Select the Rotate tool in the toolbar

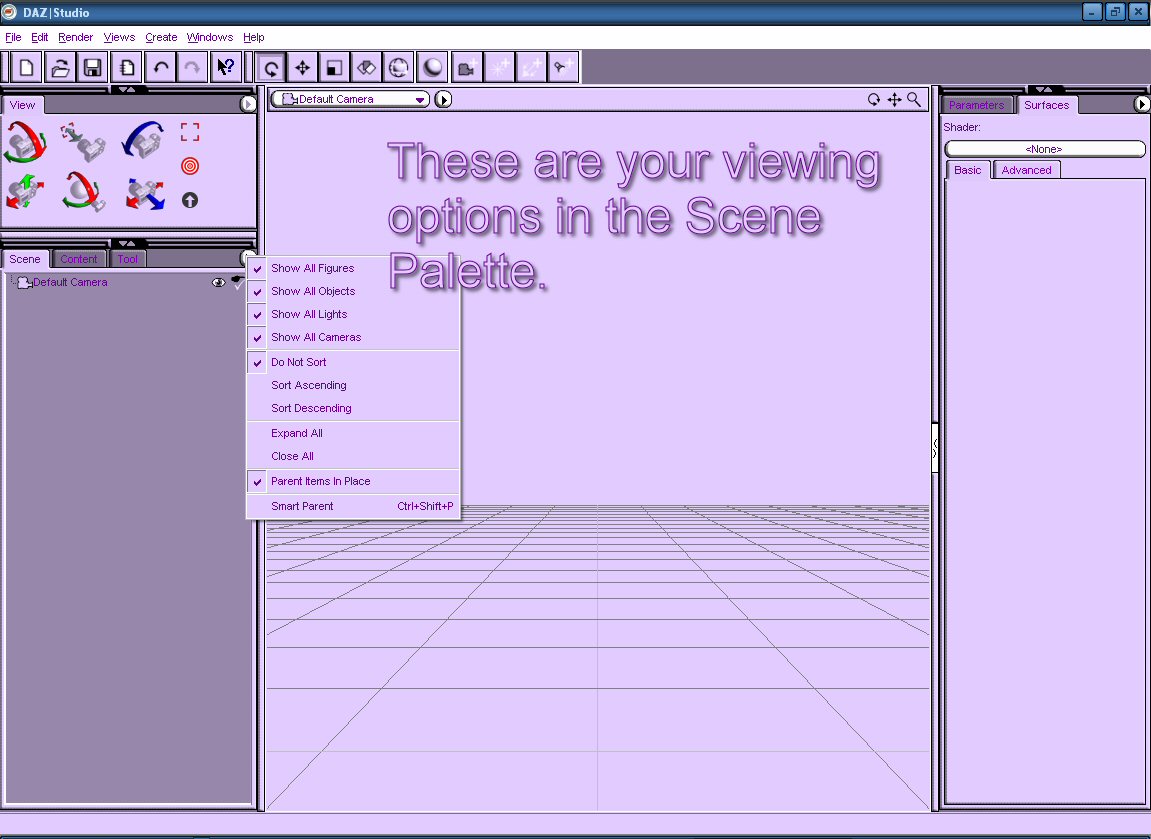click(x=271, y=68)
